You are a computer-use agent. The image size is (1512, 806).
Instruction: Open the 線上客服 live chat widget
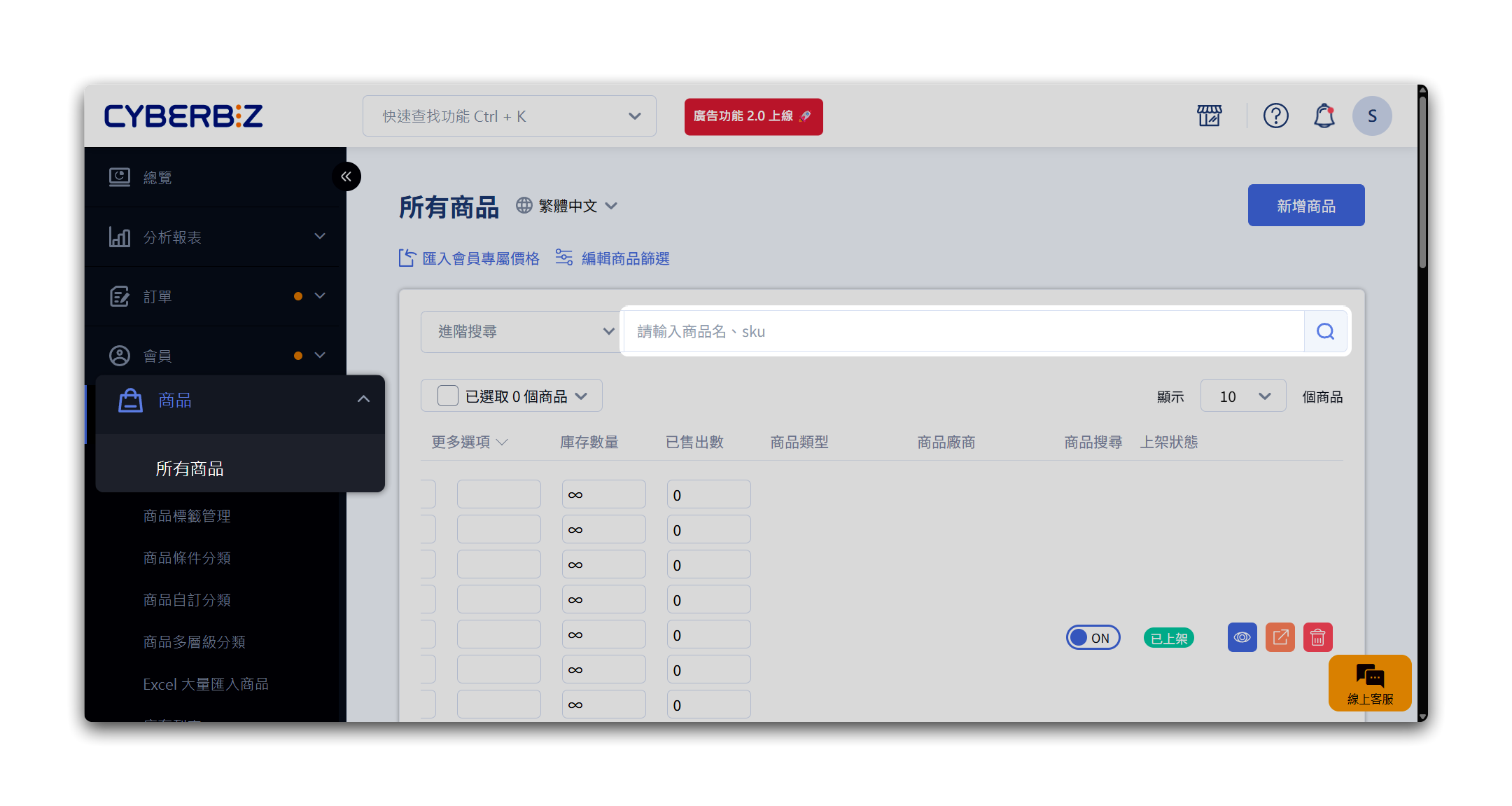(1369, 683)
